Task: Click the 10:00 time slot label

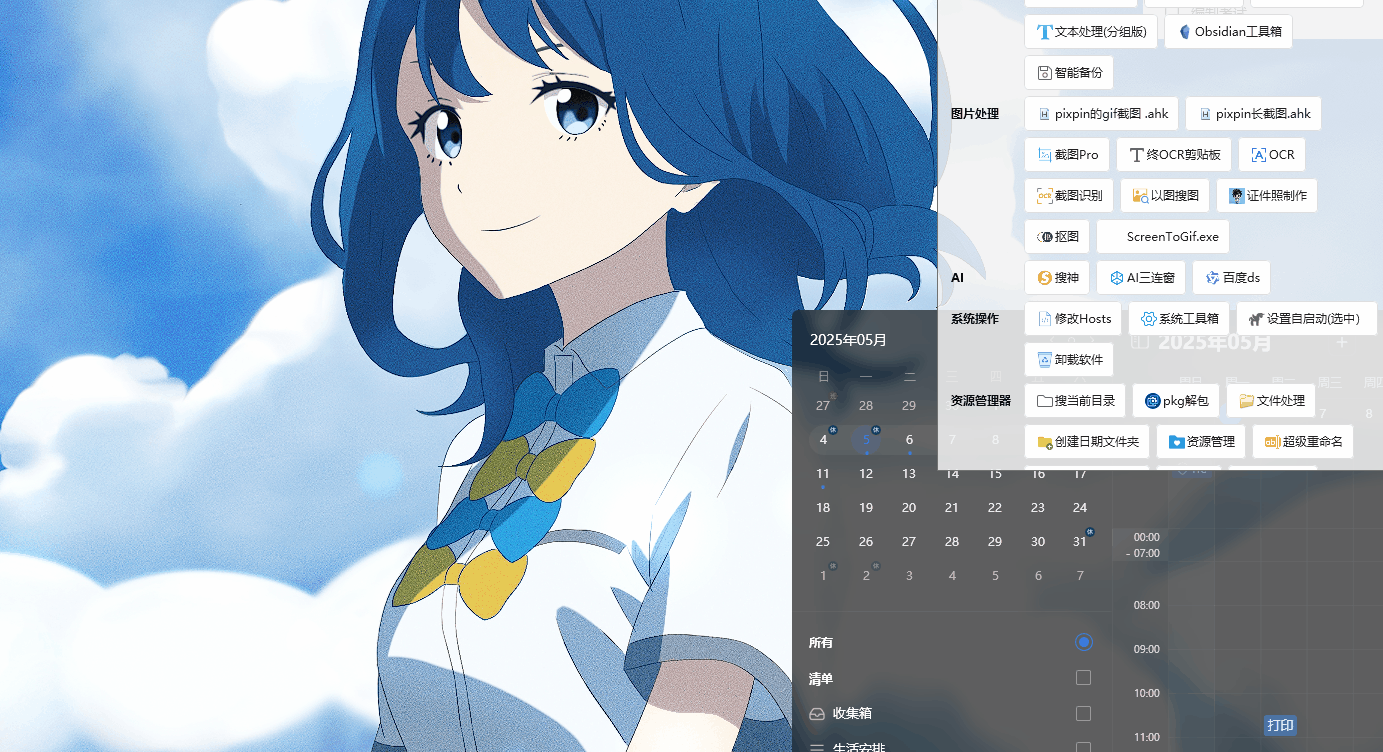Action: [1146, 693]
